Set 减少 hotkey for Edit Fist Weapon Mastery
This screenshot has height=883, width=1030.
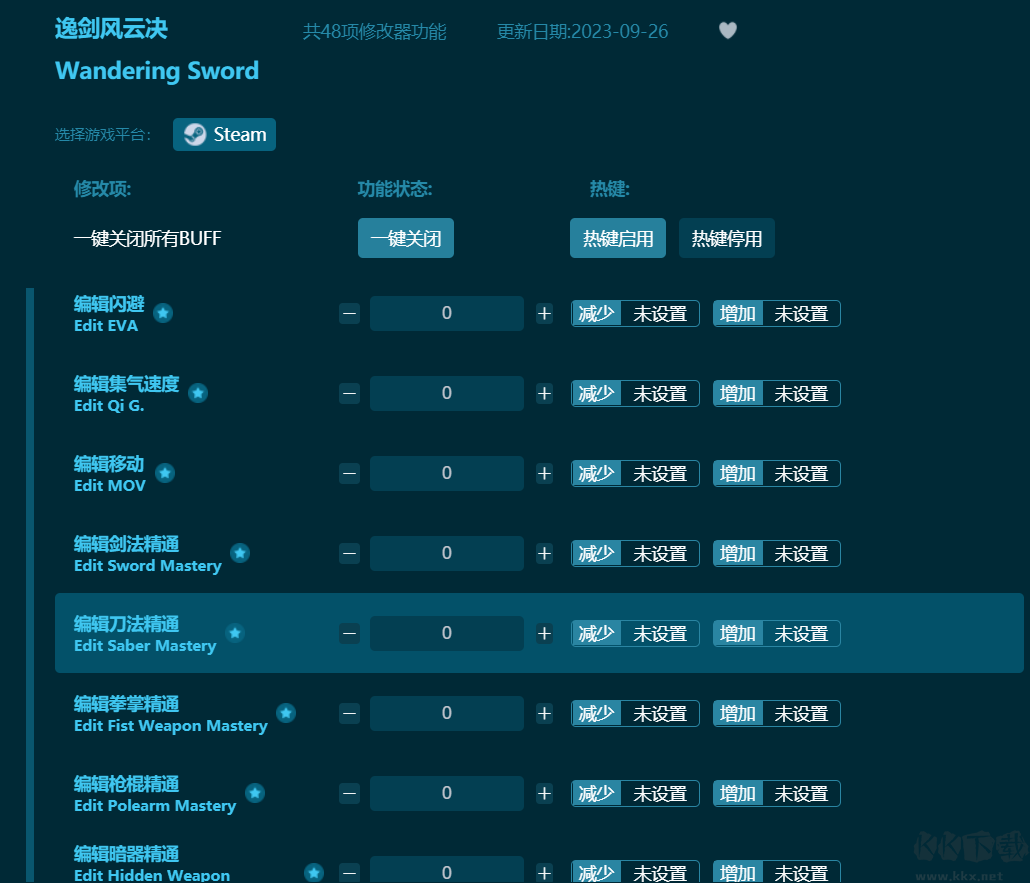click(x=635, y=713)
